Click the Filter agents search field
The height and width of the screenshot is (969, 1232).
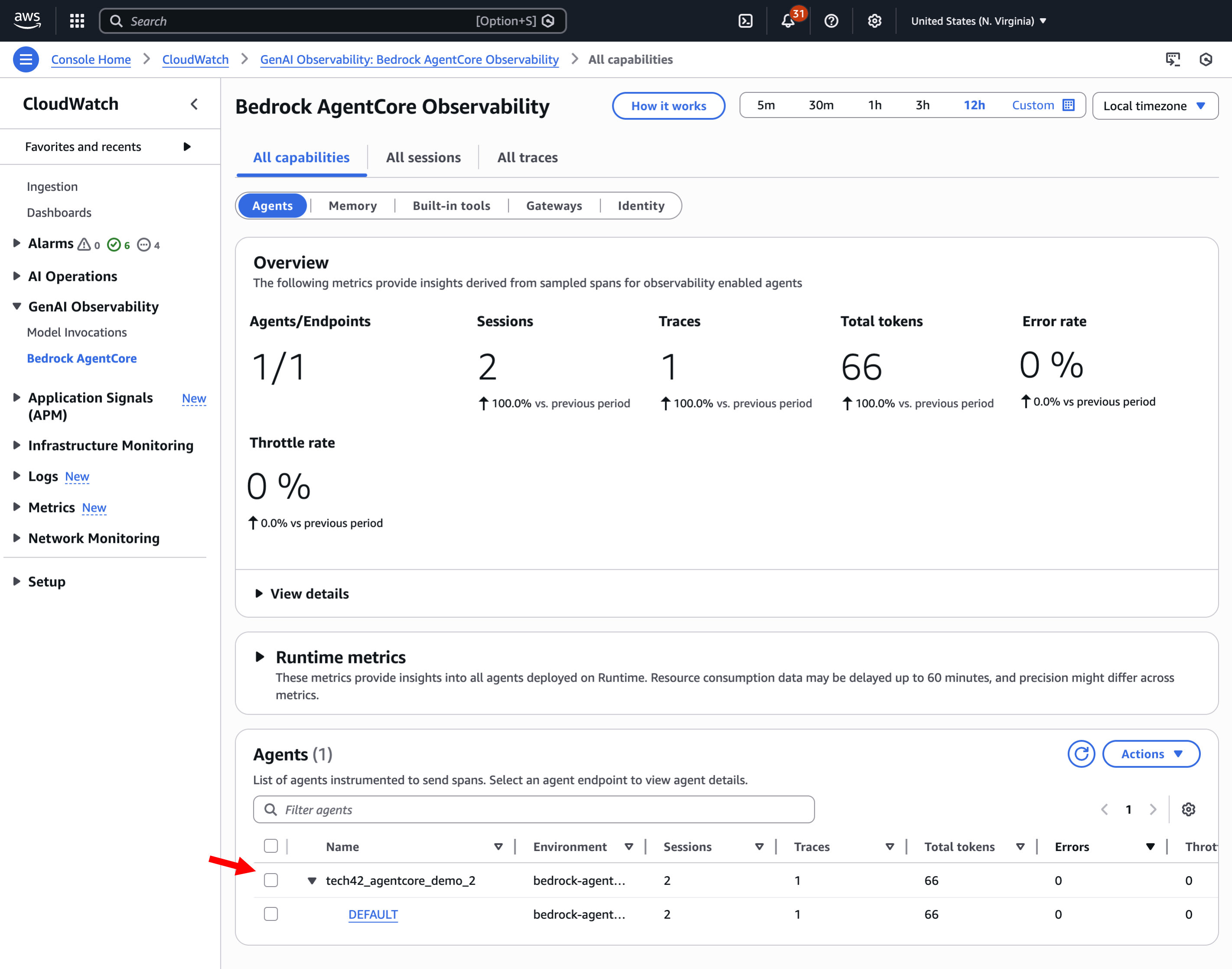click(x=533, y=809)
